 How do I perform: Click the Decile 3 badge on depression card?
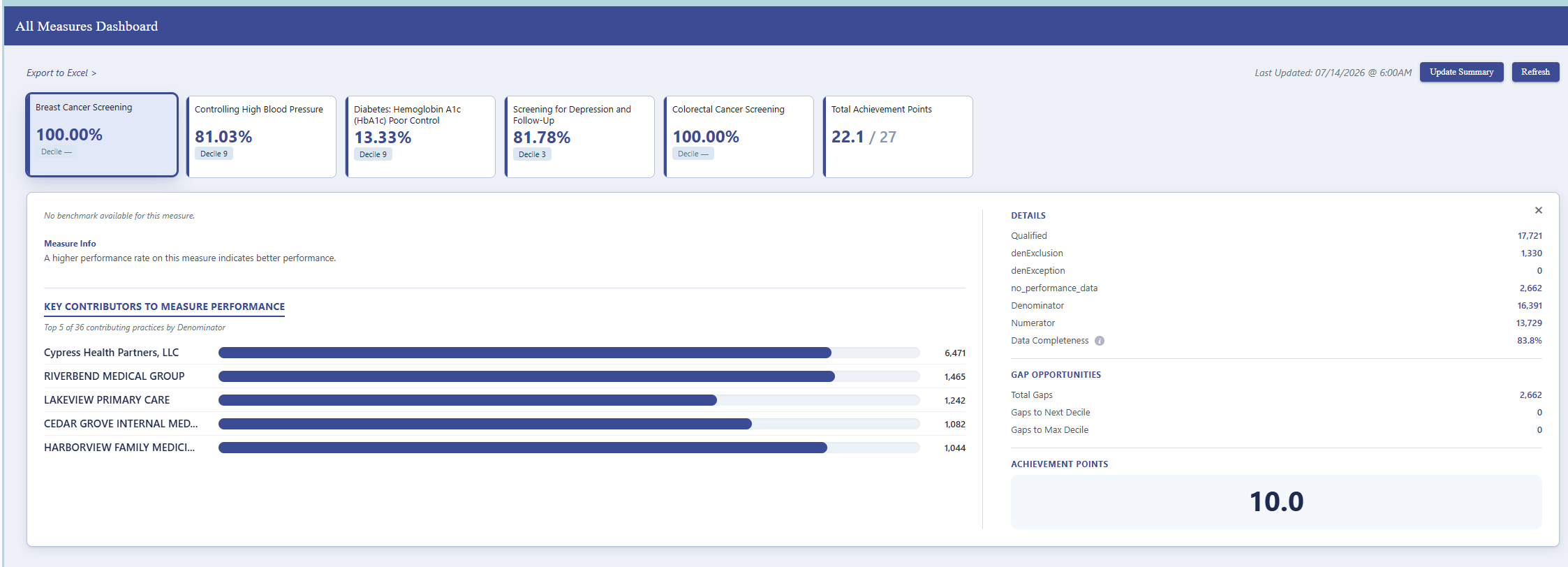(x=532, y=154)
